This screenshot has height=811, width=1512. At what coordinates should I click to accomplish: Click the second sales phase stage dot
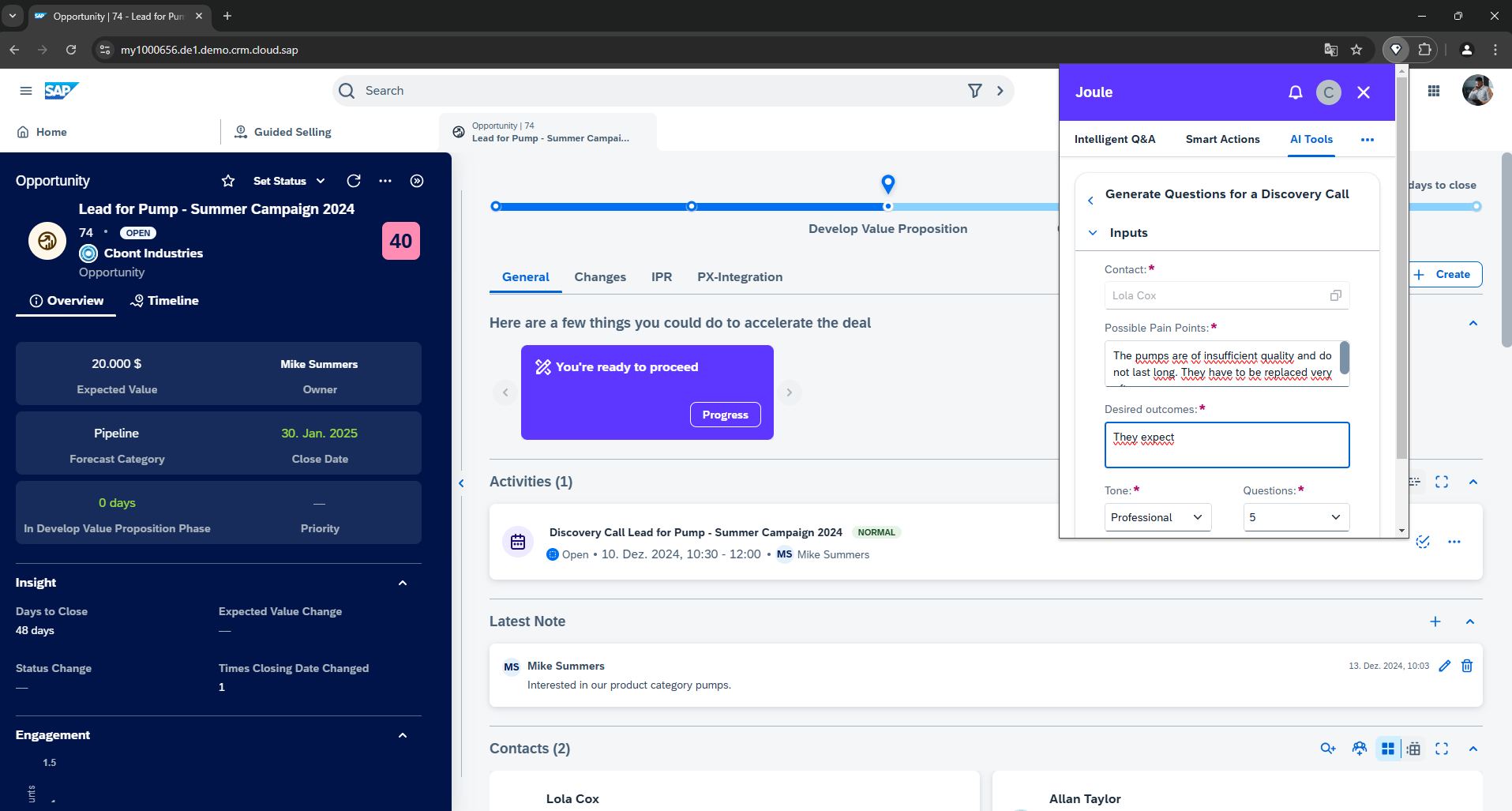coord(692,206)
